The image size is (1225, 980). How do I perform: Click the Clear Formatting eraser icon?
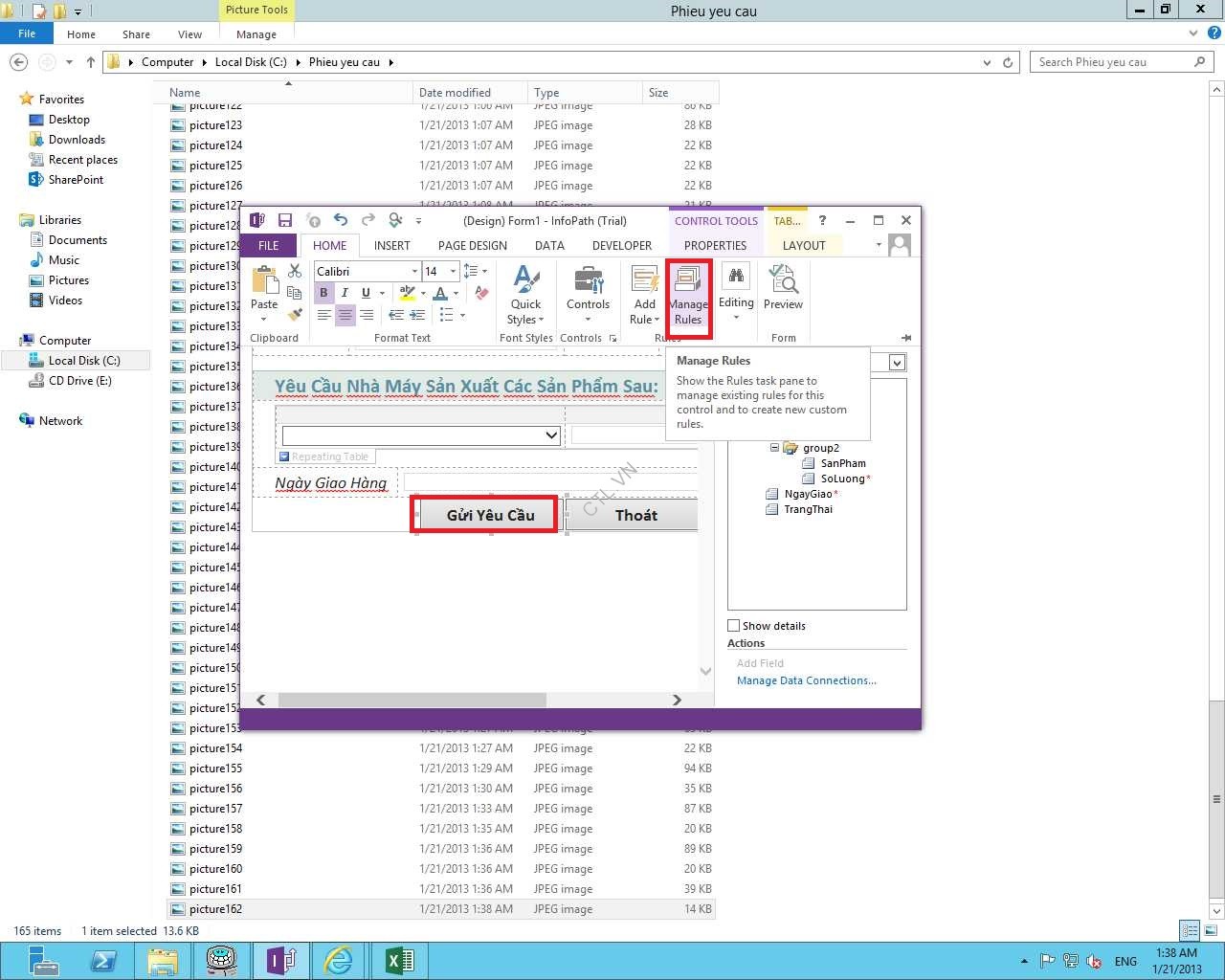[x=481, y=293]
